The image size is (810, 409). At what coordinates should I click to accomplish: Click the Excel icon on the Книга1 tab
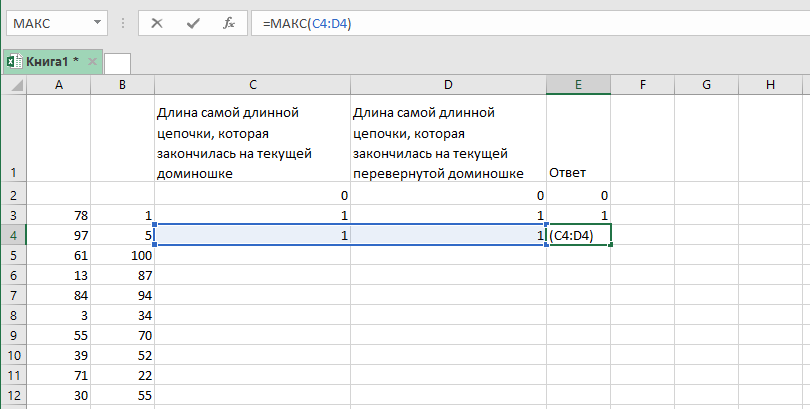coord(15,62)
